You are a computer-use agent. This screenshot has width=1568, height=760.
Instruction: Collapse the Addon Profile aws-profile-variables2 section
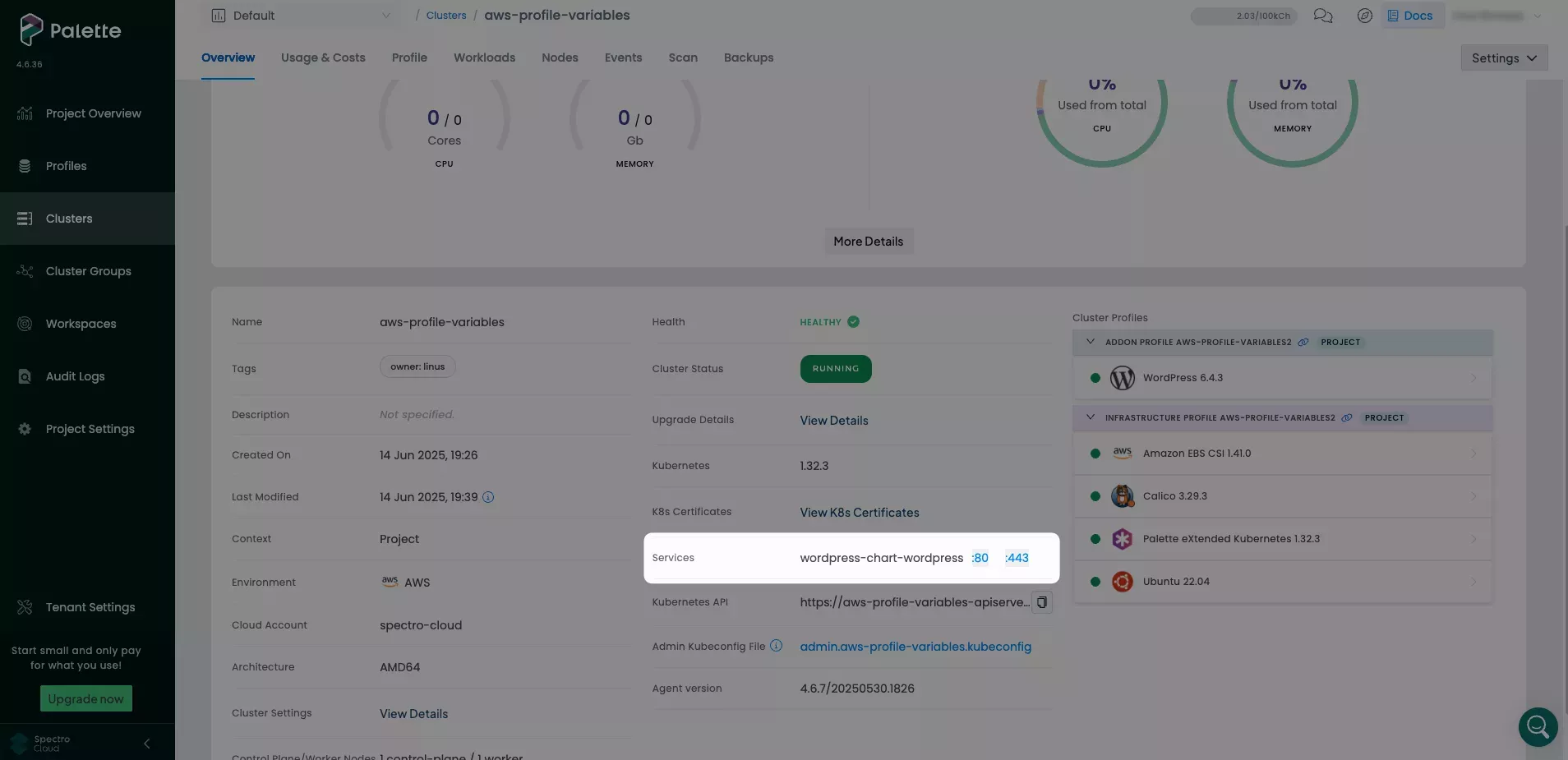1091,342
